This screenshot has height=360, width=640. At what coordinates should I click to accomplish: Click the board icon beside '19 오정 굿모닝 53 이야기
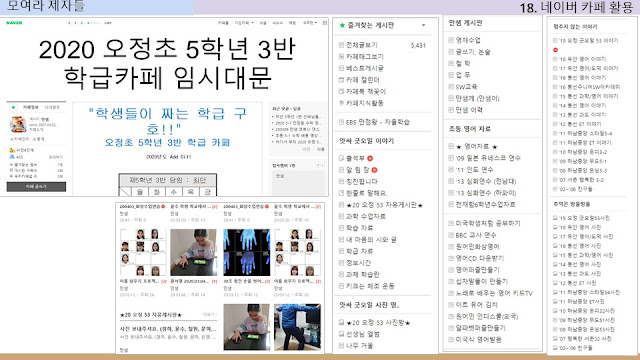(x=555, y=40)
